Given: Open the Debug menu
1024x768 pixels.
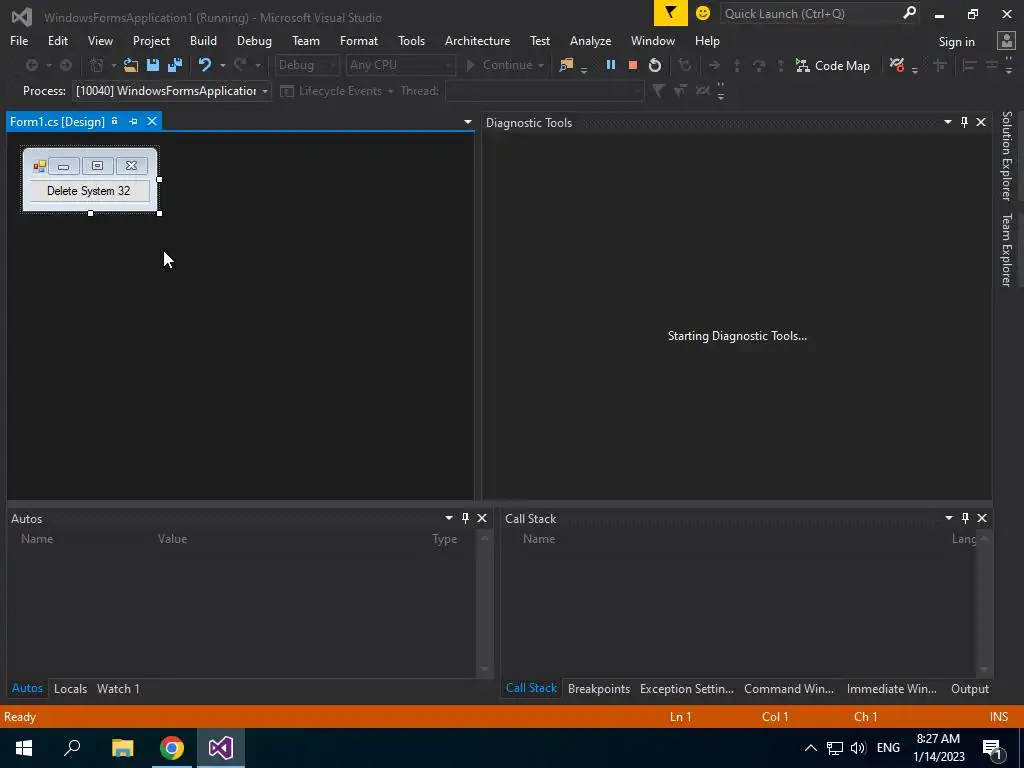Looking at the screenshot, I should (x=254, y=40).
